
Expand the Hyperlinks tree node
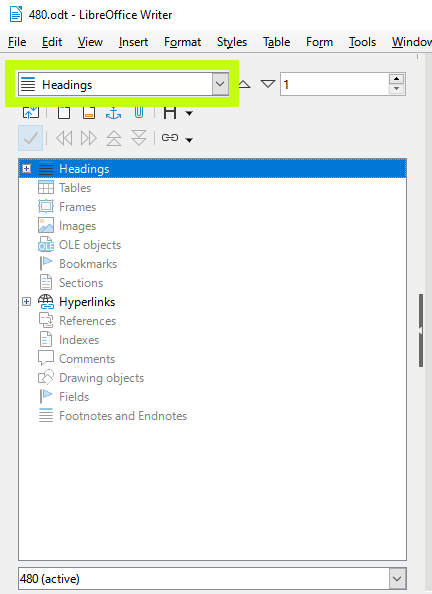[x=27, y=302]
